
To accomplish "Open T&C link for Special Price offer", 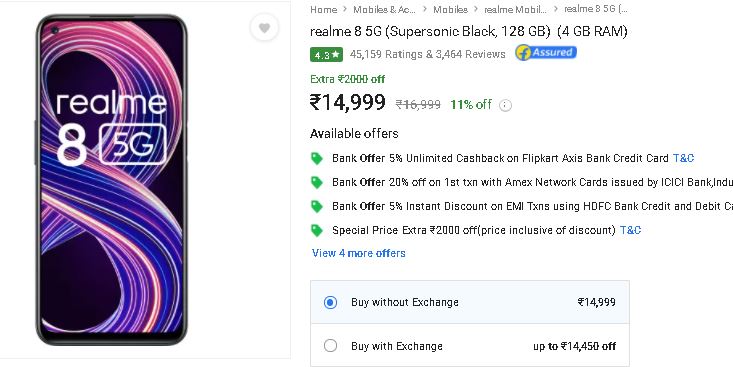I will [630, 230].
